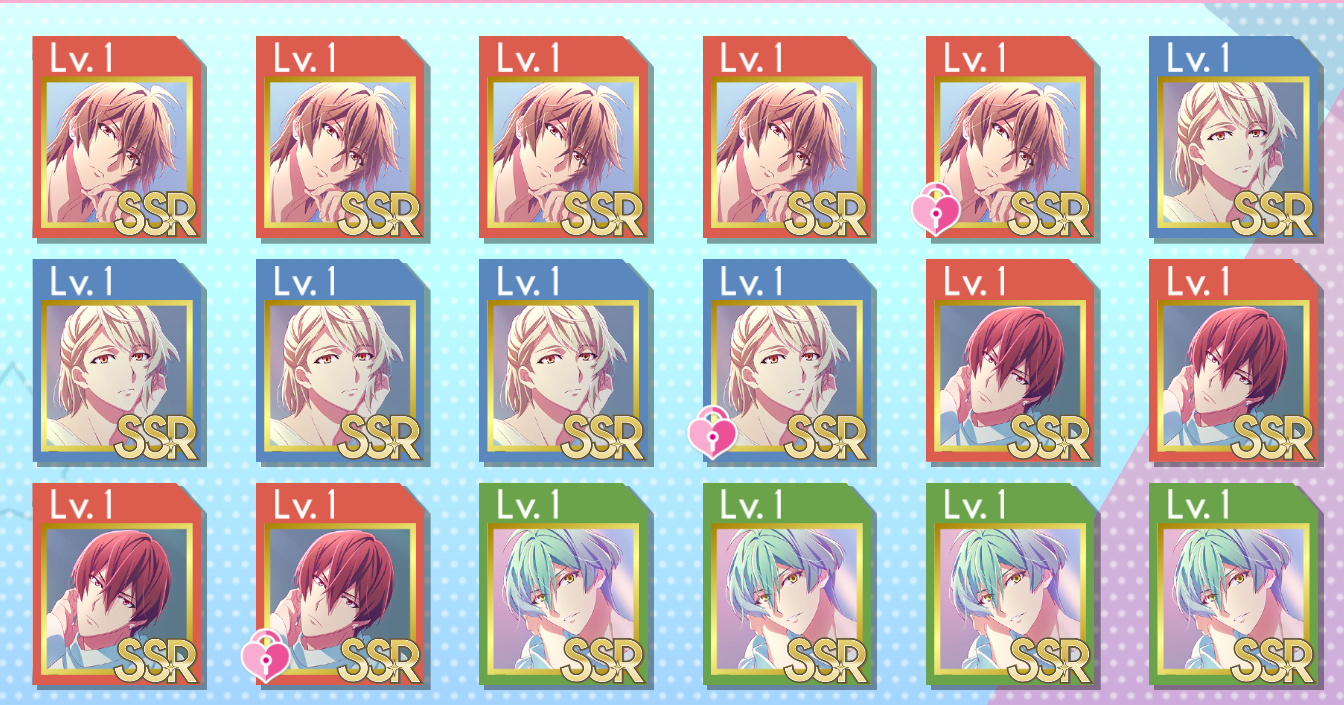Select the second brown-haired SSR card in the top row
The height and width of the screenshot is (705, 1344).
[341, 137]
